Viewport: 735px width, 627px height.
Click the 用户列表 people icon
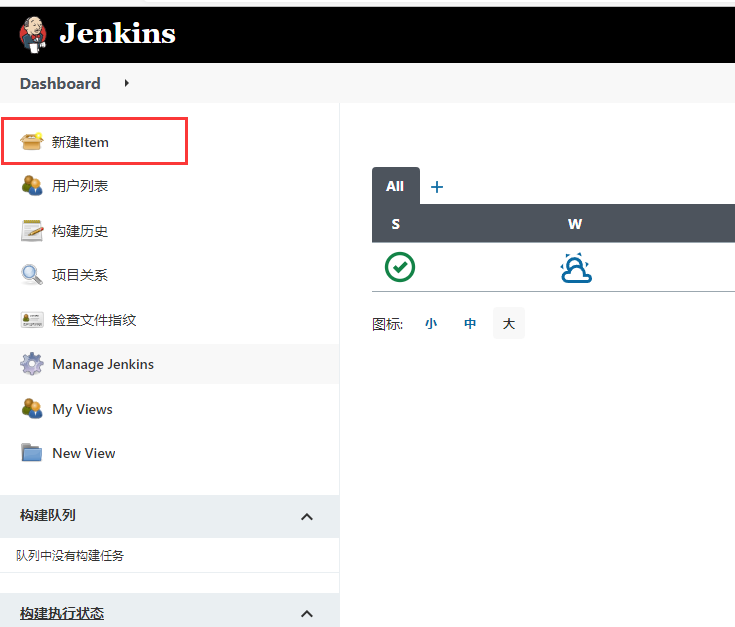pyautogui.click(x=31, y=186)
